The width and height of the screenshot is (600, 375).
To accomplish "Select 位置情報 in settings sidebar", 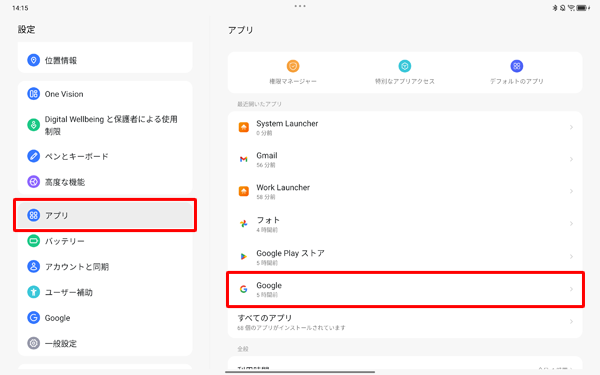I will point(105,60).
